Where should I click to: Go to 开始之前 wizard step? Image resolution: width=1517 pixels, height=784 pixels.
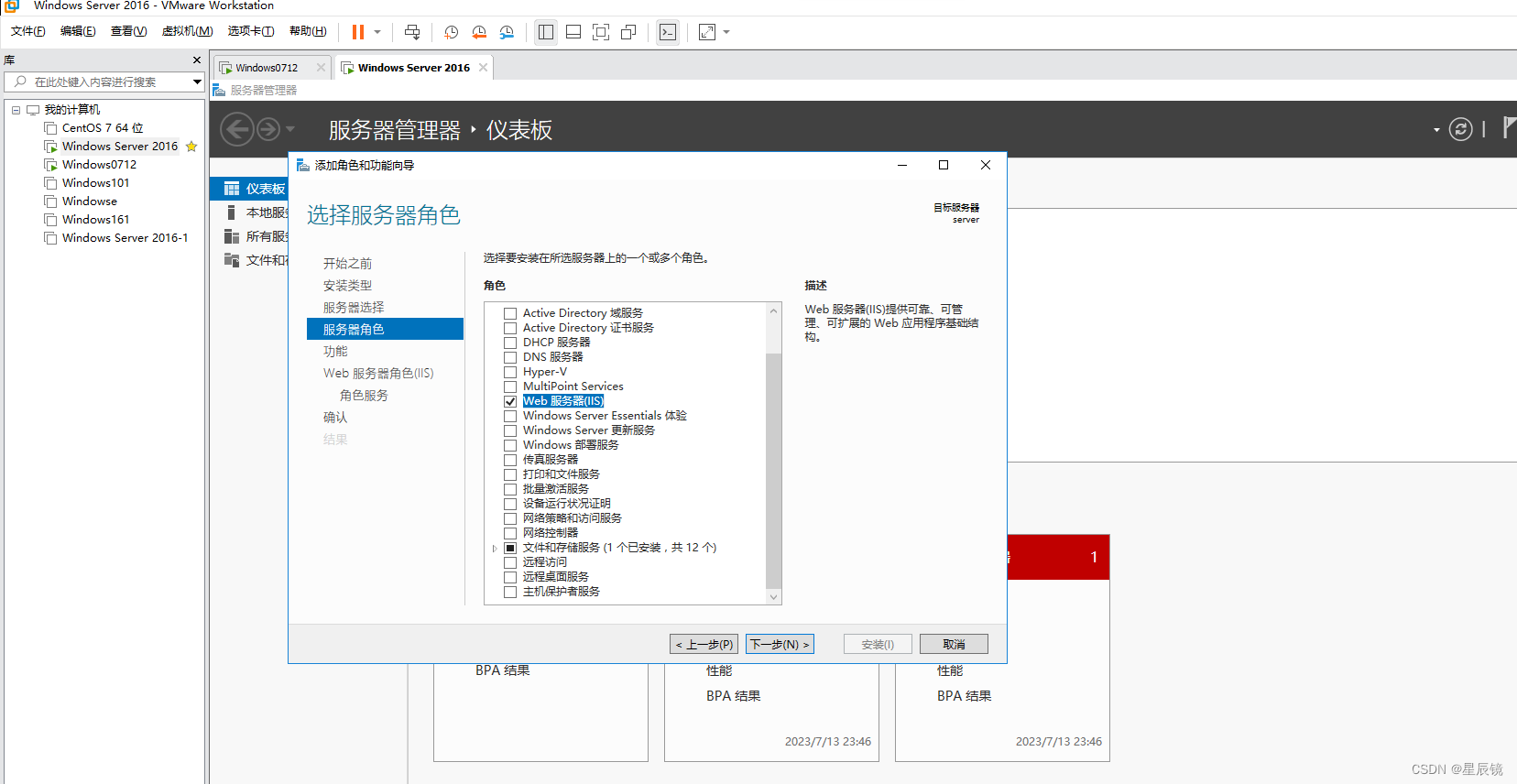click(x=347, y=264)
